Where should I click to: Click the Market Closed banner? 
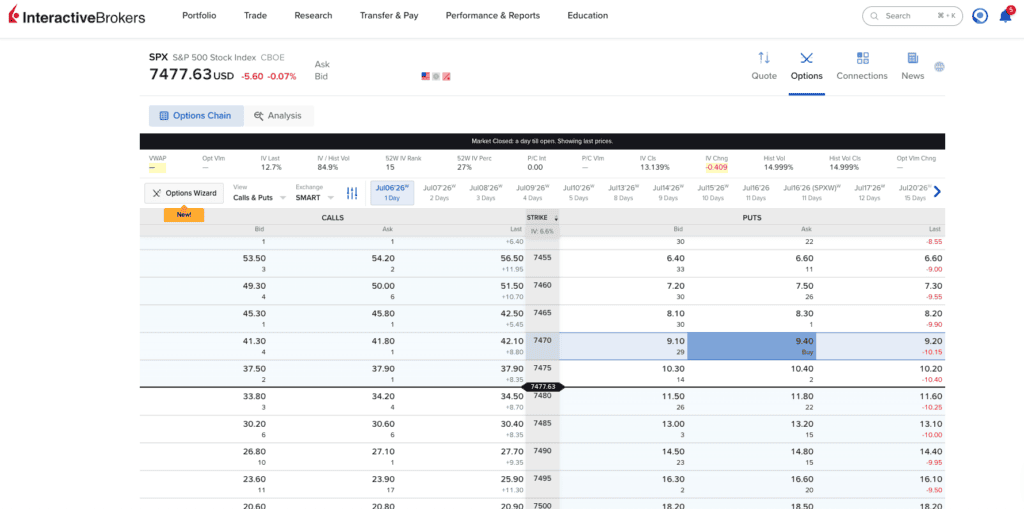pos(542,141)
